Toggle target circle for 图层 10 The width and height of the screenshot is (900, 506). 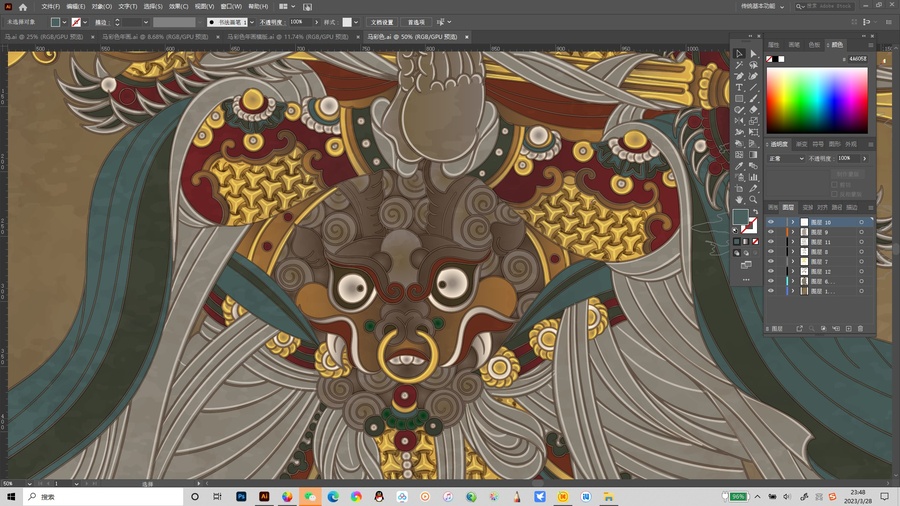coord(861,222)
